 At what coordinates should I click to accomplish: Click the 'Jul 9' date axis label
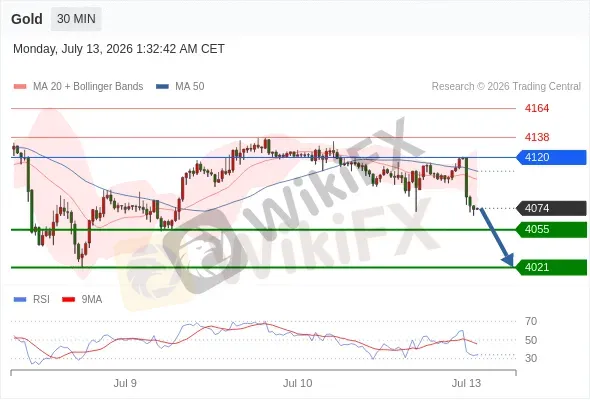pyautogui.click(x=125, y=383)
